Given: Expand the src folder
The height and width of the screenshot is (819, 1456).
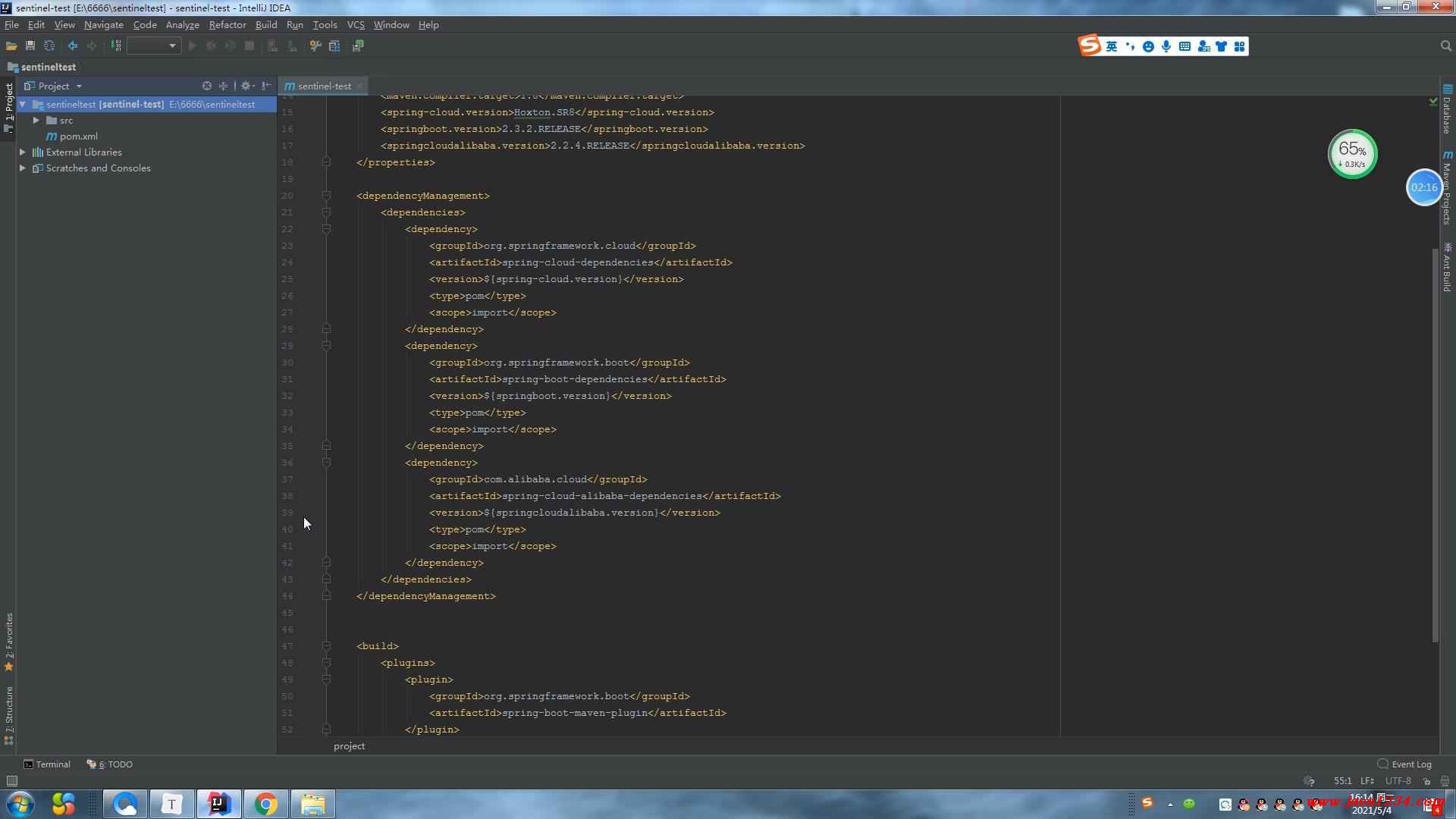Looking at the screenshot, I should [36, 121].
